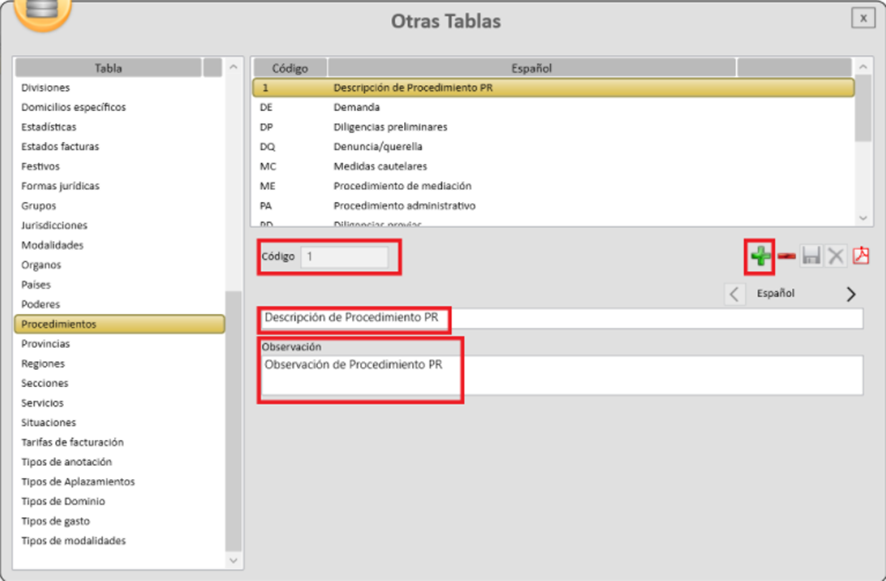Click the floppy disk save icon
886x581 pixels.
pos(811,257)
